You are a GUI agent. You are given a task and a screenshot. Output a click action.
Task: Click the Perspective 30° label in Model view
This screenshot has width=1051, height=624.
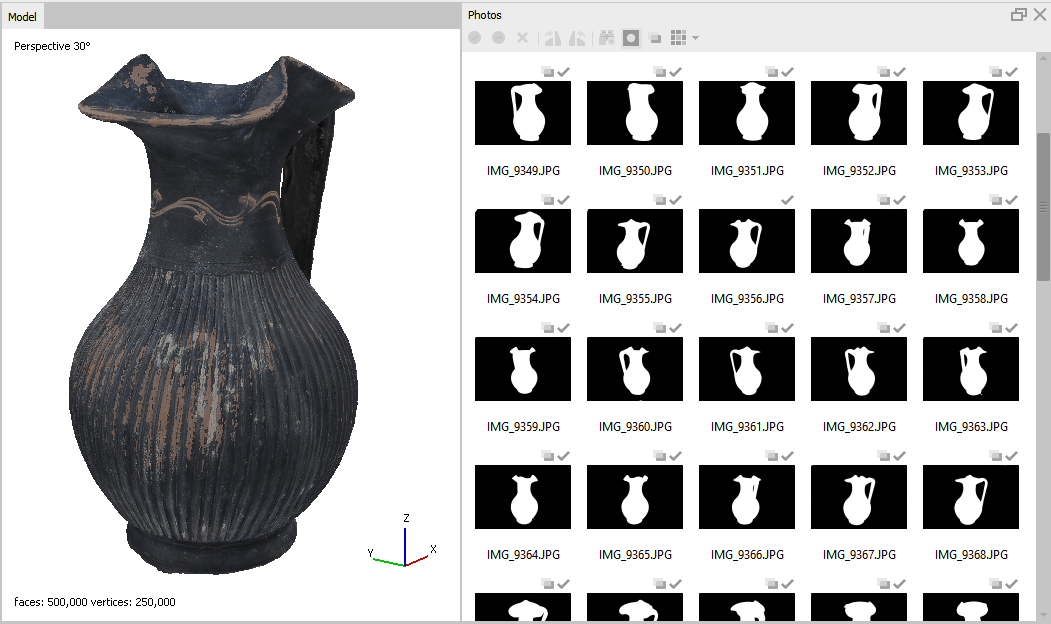click(x=52, y=46)
